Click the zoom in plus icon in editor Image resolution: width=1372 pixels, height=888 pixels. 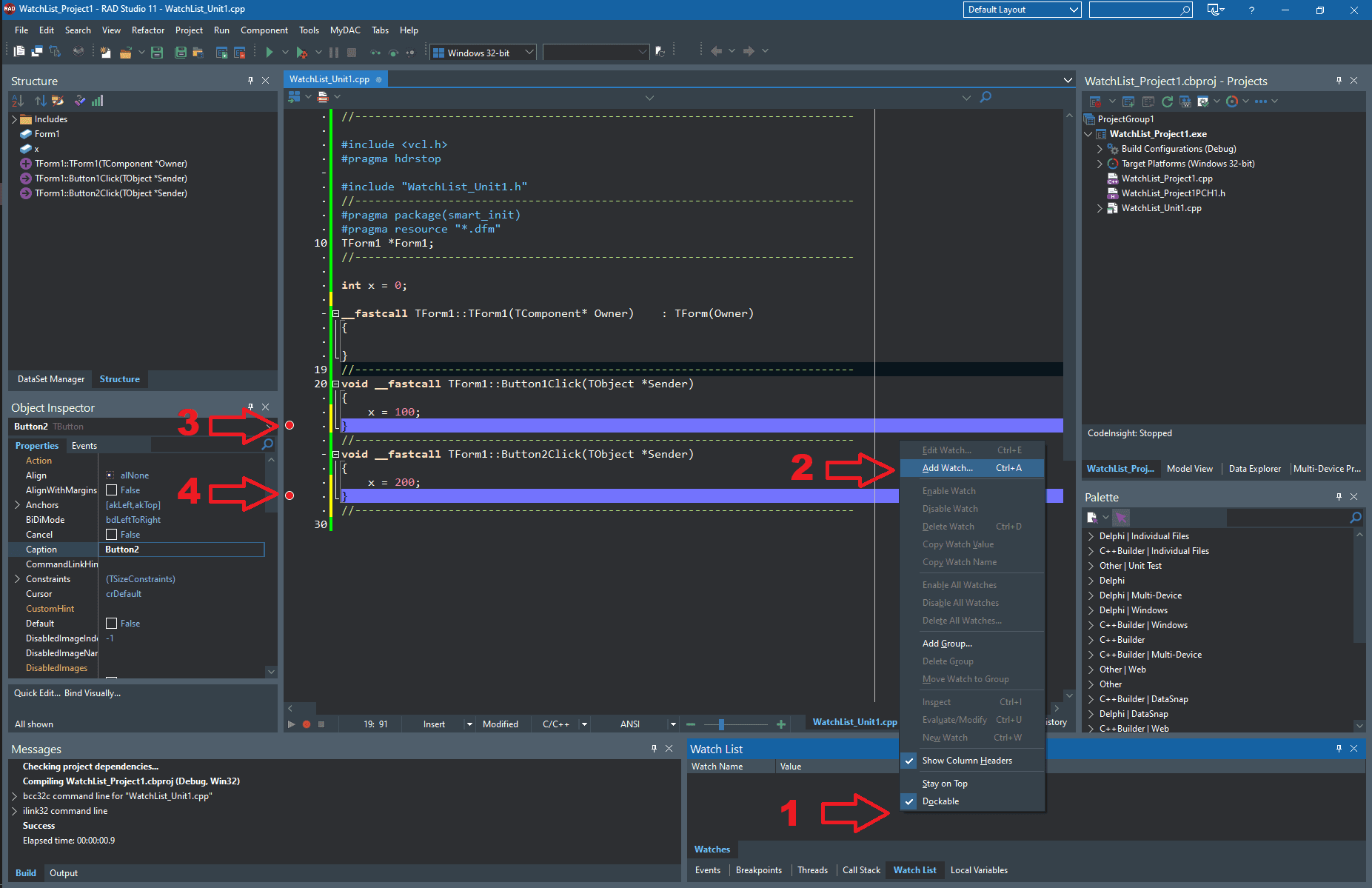pyautogui.click(x=780, y=724)
